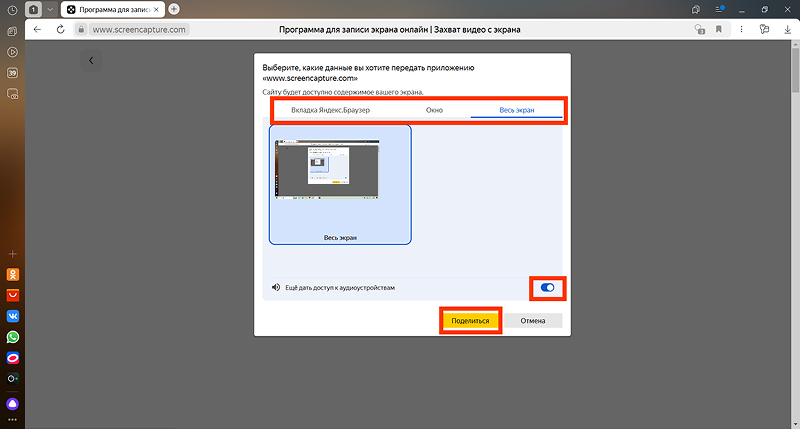Go back with the browser arrow

37,30
